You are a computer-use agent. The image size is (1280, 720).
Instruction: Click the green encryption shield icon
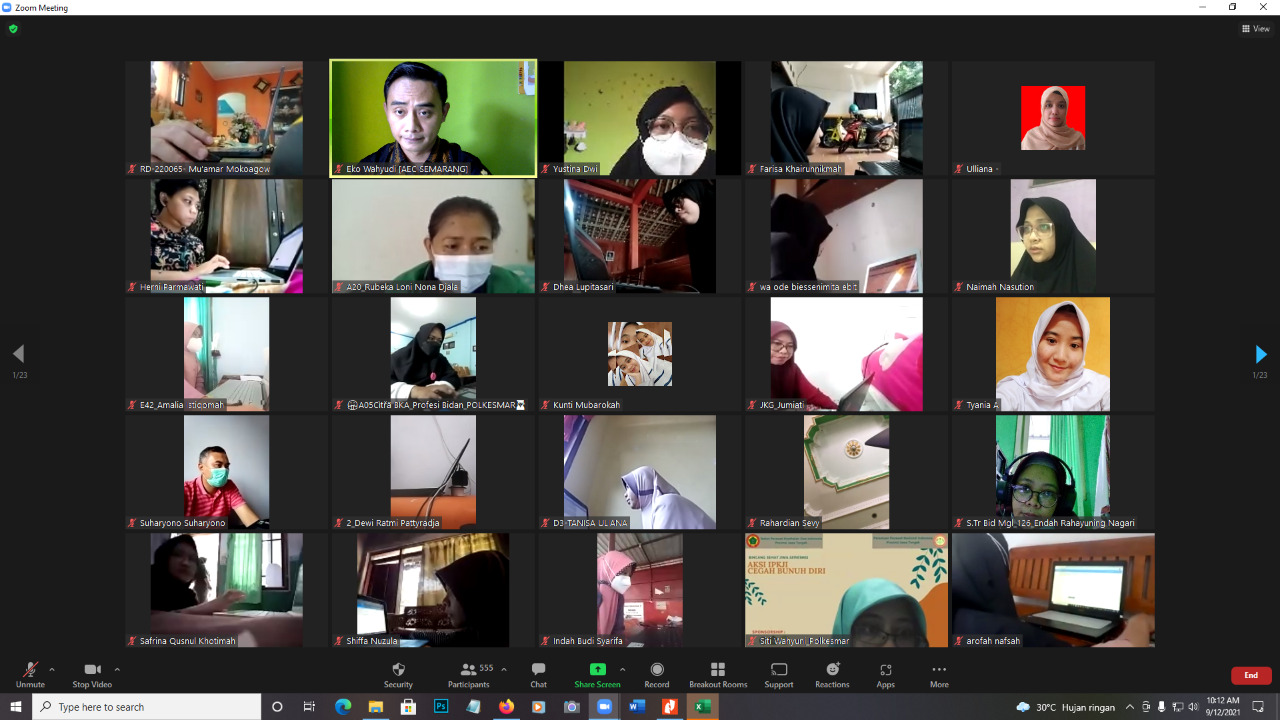pos(13,29)
